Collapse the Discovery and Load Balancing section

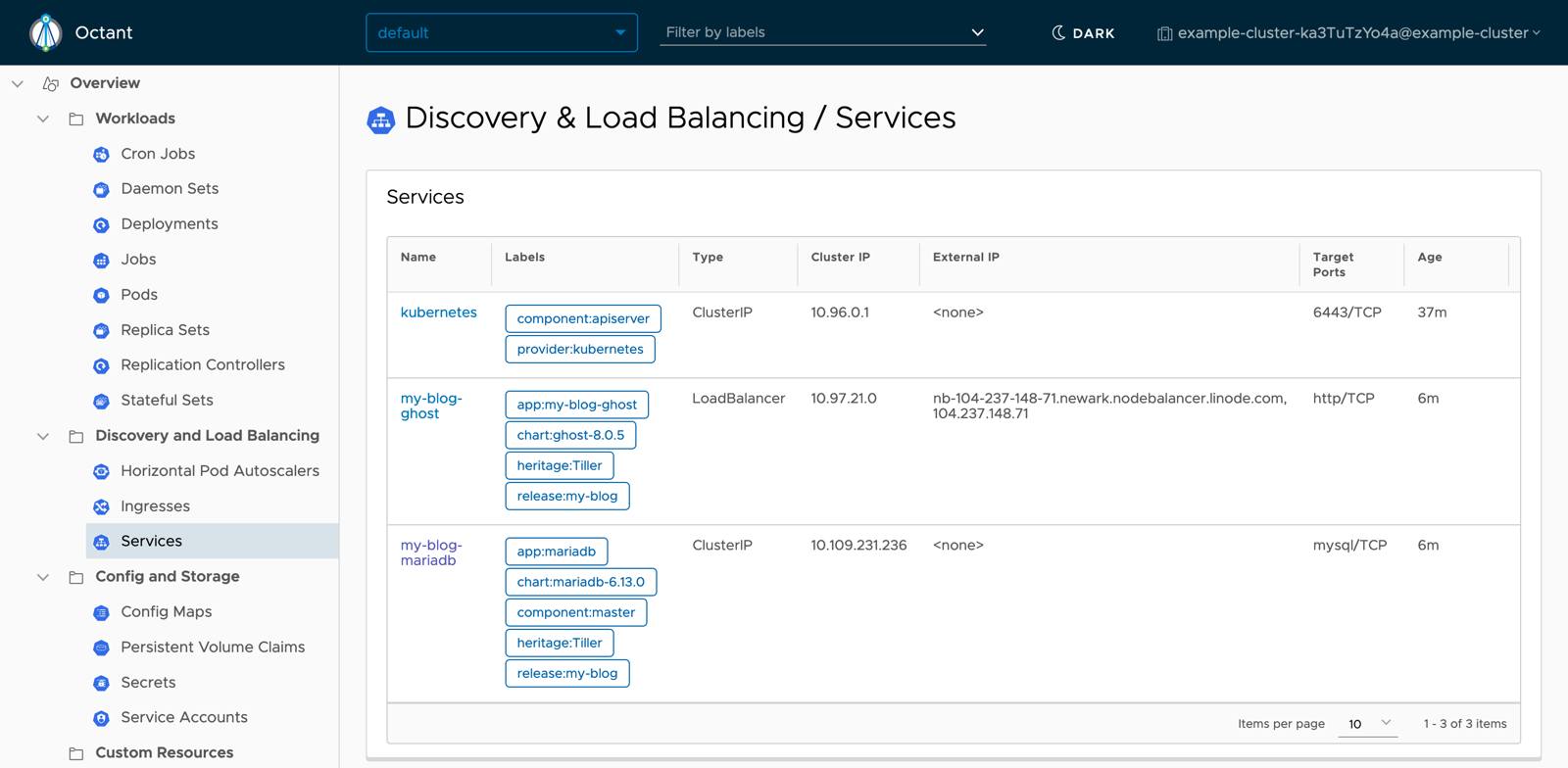click(43, 436)
